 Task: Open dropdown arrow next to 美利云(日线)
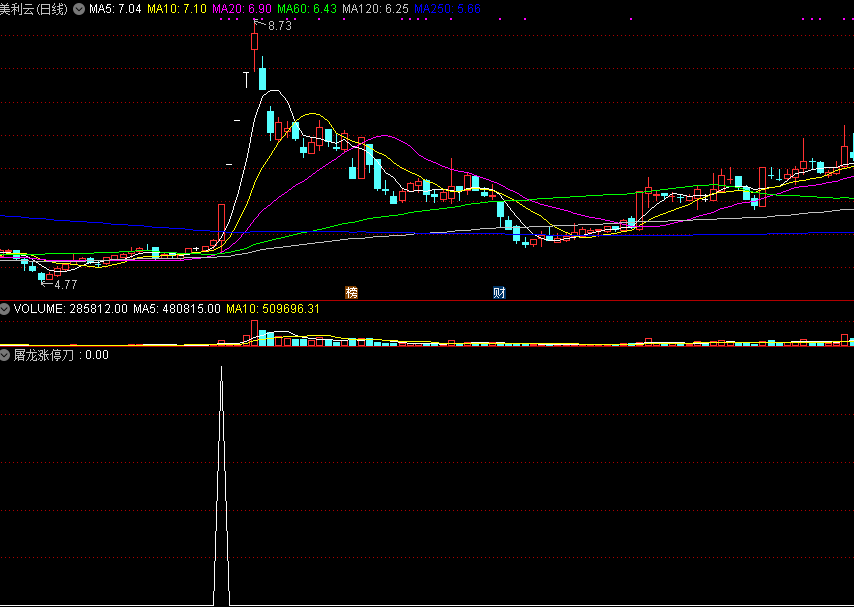[x=79, y=9]
